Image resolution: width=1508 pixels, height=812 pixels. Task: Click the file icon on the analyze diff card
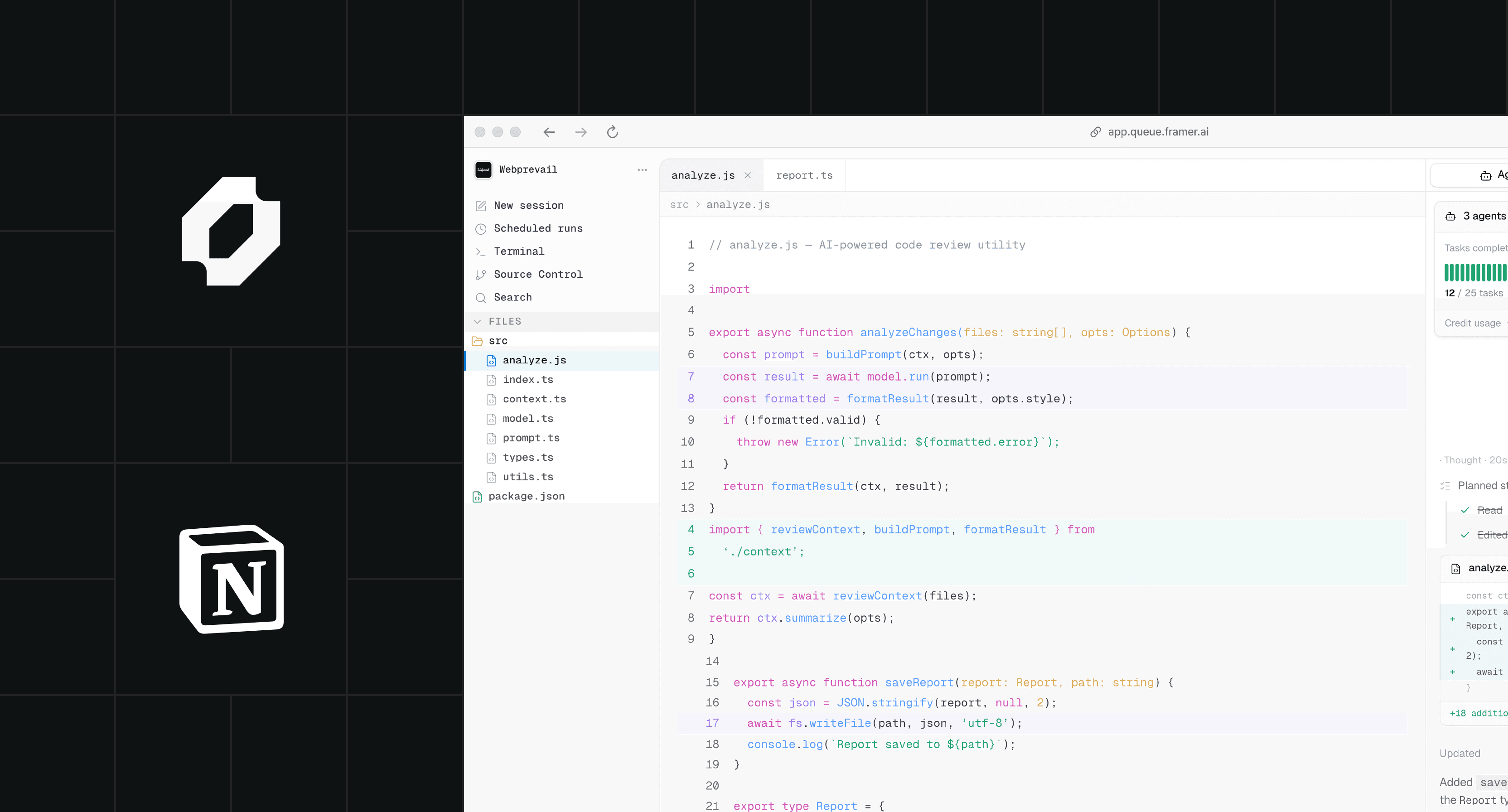point(1455,569)
